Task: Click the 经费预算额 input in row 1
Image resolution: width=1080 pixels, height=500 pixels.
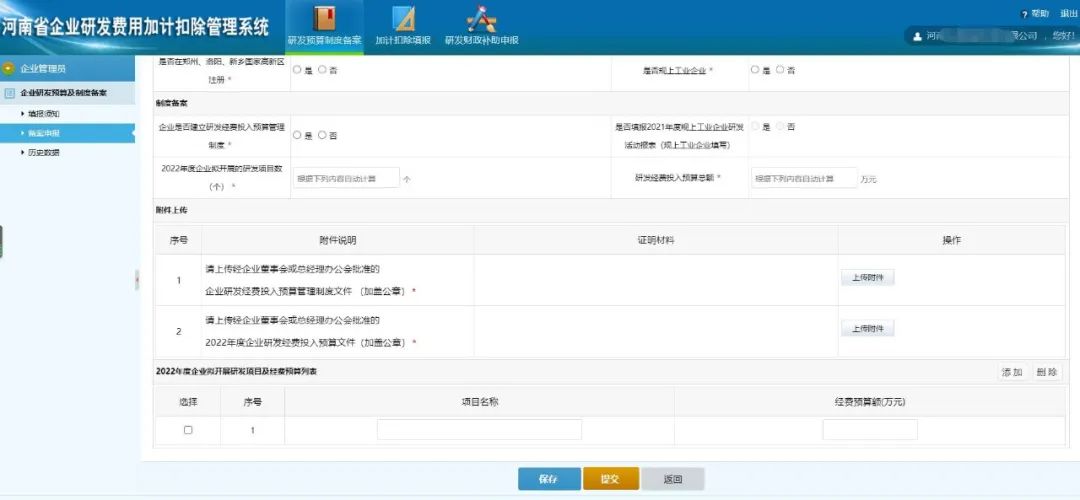Action: click(870, 430)
